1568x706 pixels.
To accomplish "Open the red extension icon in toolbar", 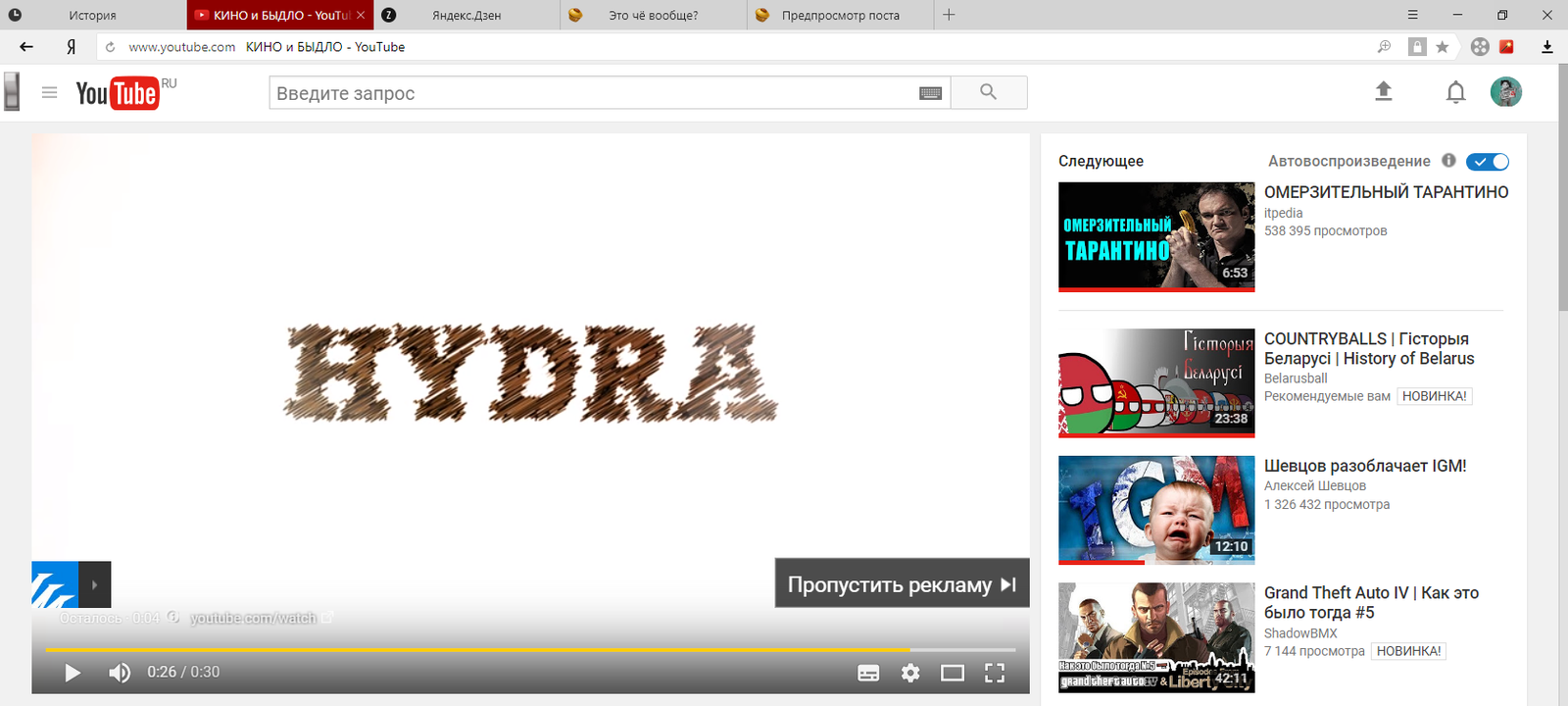I will pos(1507,46).
